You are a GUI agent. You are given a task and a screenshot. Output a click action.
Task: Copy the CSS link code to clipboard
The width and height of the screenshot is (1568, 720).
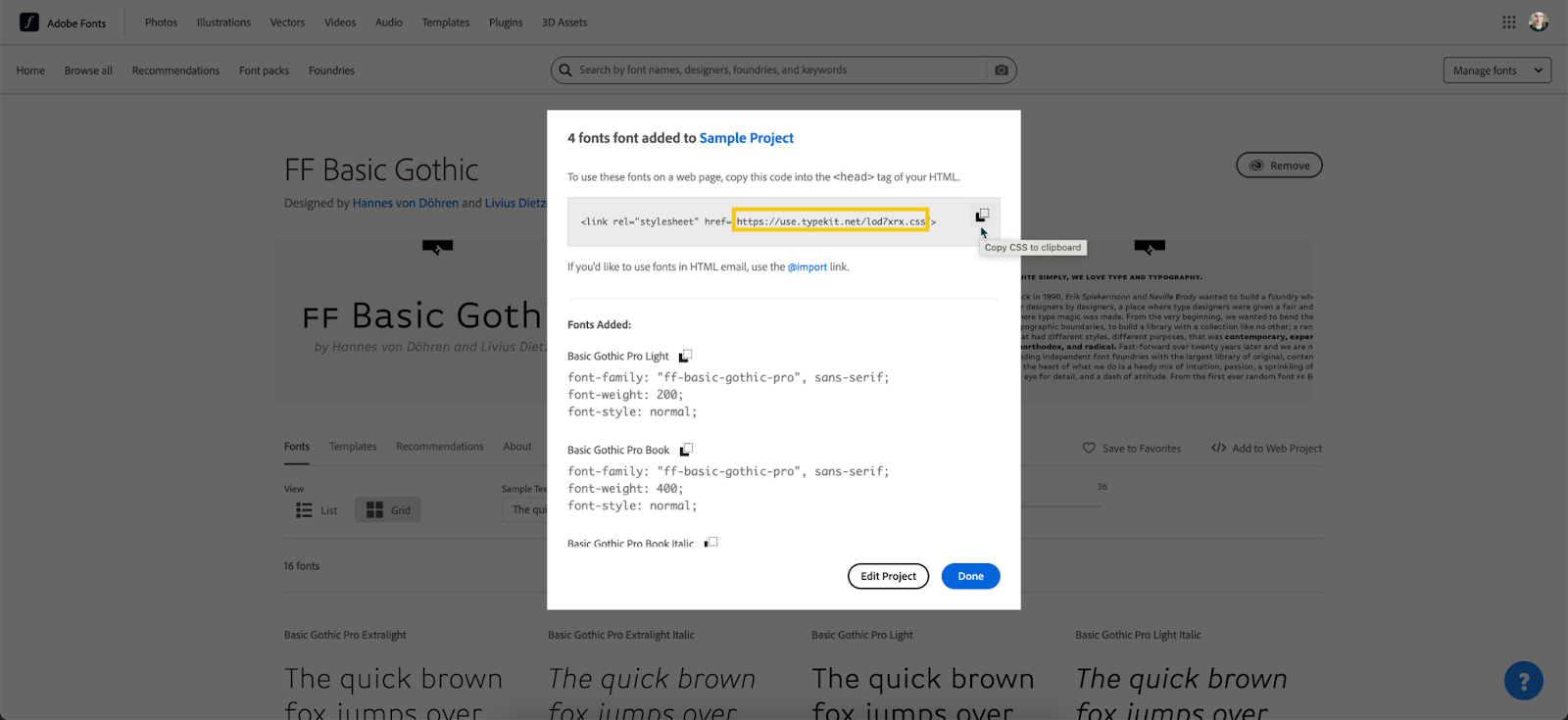pos(982,216)
